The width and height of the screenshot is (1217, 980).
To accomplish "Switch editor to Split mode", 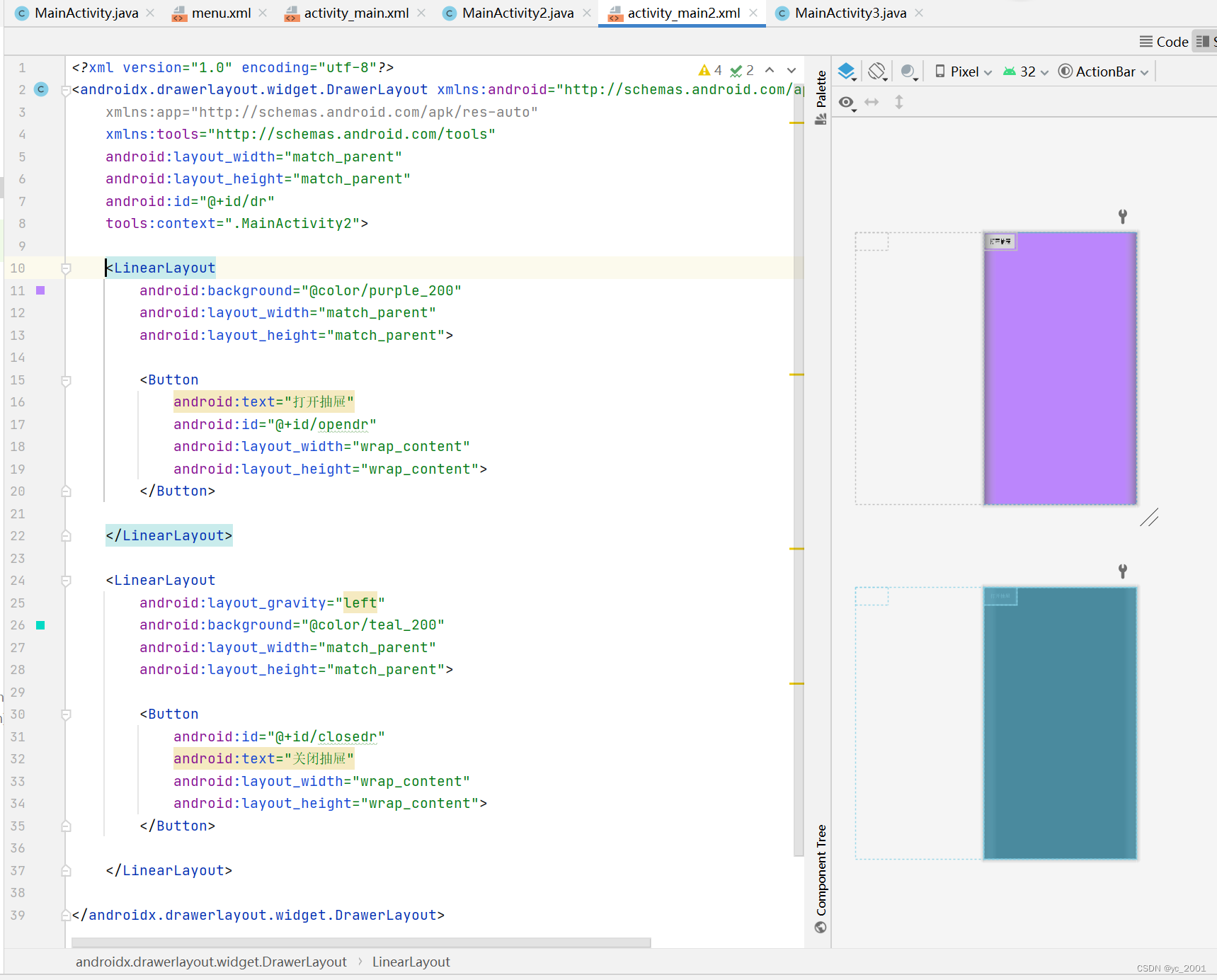I will tap(1204, 41).
